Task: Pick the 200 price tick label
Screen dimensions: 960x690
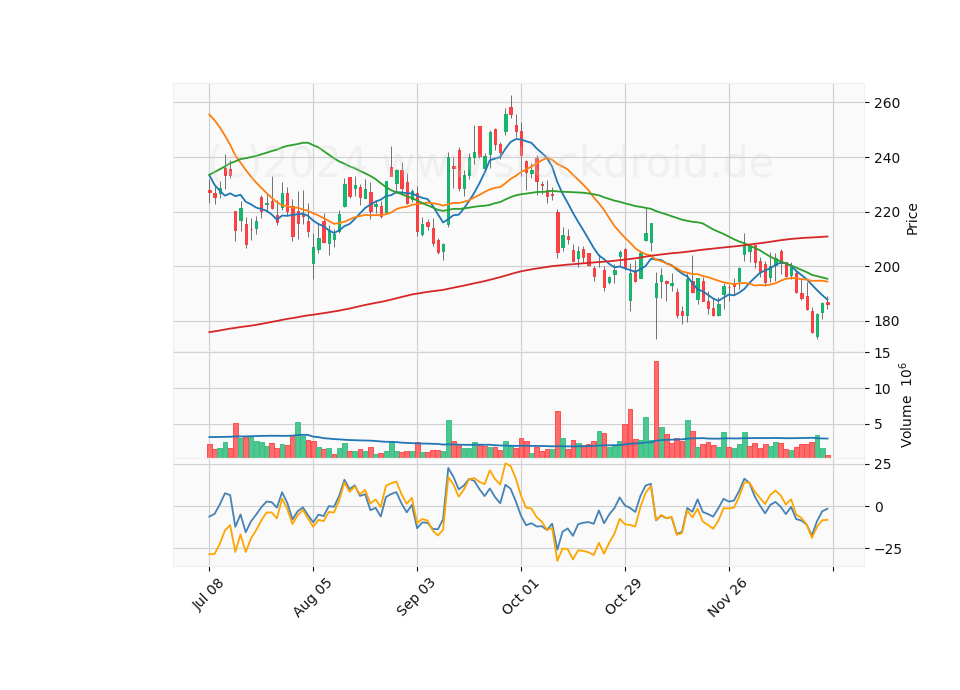Action: (x=888, y=267)
